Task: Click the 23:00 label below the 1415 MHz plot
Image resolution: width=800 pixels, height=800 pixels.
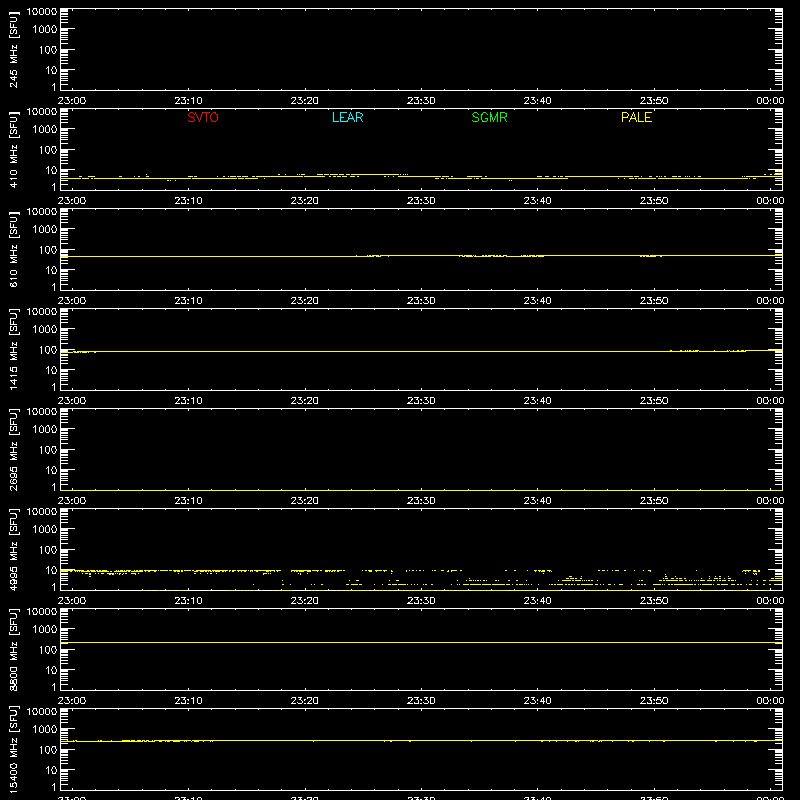Action: coord(72,401)
